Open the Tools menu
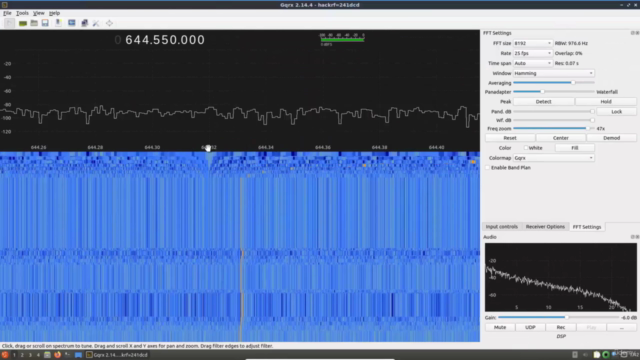Viewport: 640px width, 360px height. 22,13
